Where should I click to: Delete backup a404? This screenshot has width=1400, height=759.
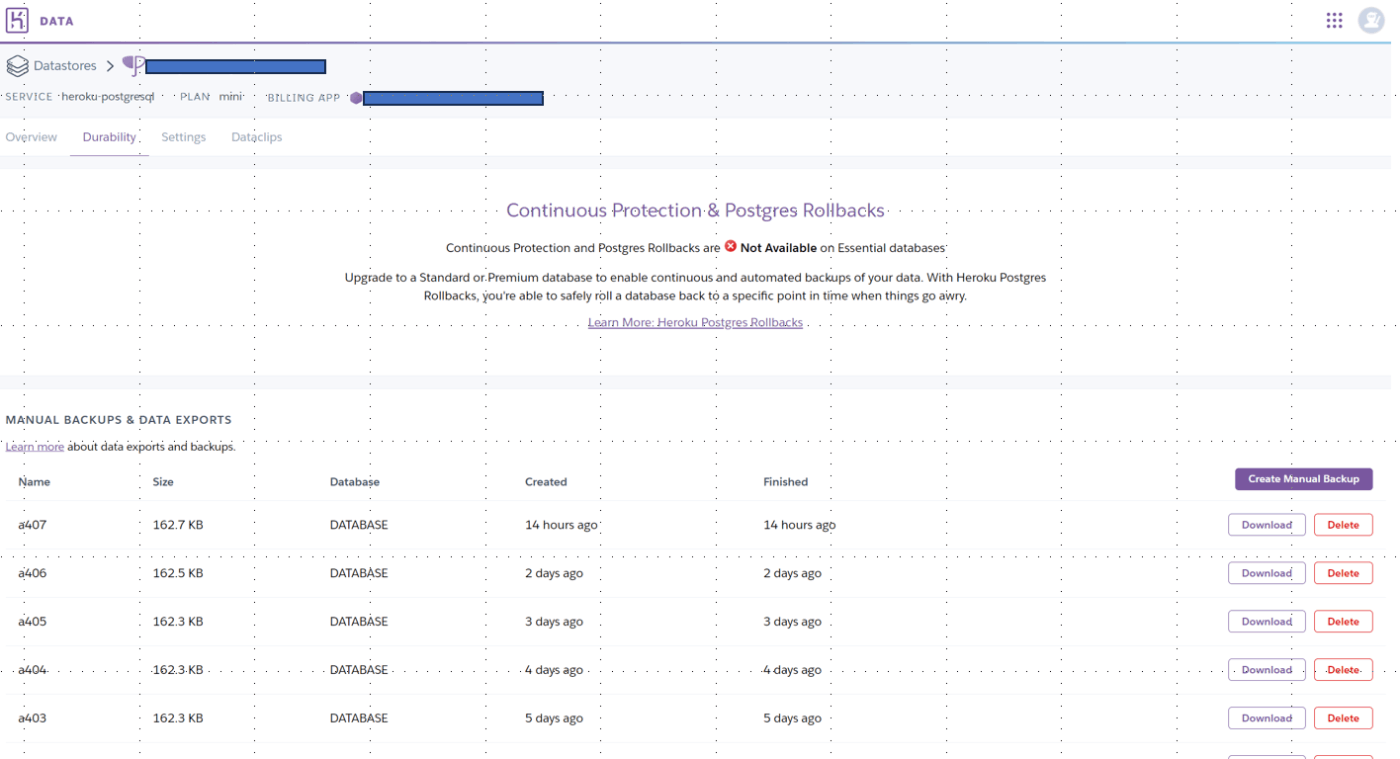coord(1342,670)
